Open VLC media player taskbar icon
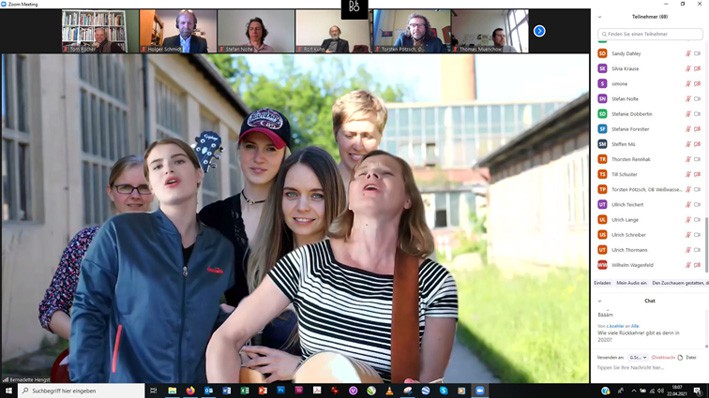The height and width of the screenshot is (398, 709). pyautogui.click(x=389, y=390)
